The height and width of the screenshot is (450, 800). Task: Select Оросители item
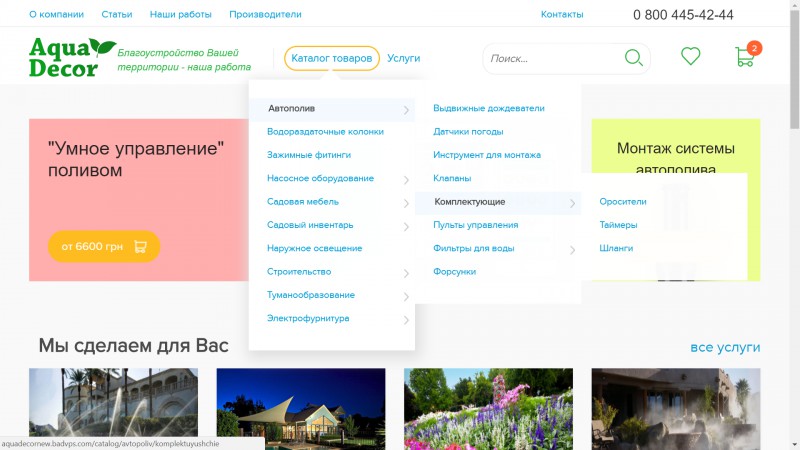(x=622, y=202)
